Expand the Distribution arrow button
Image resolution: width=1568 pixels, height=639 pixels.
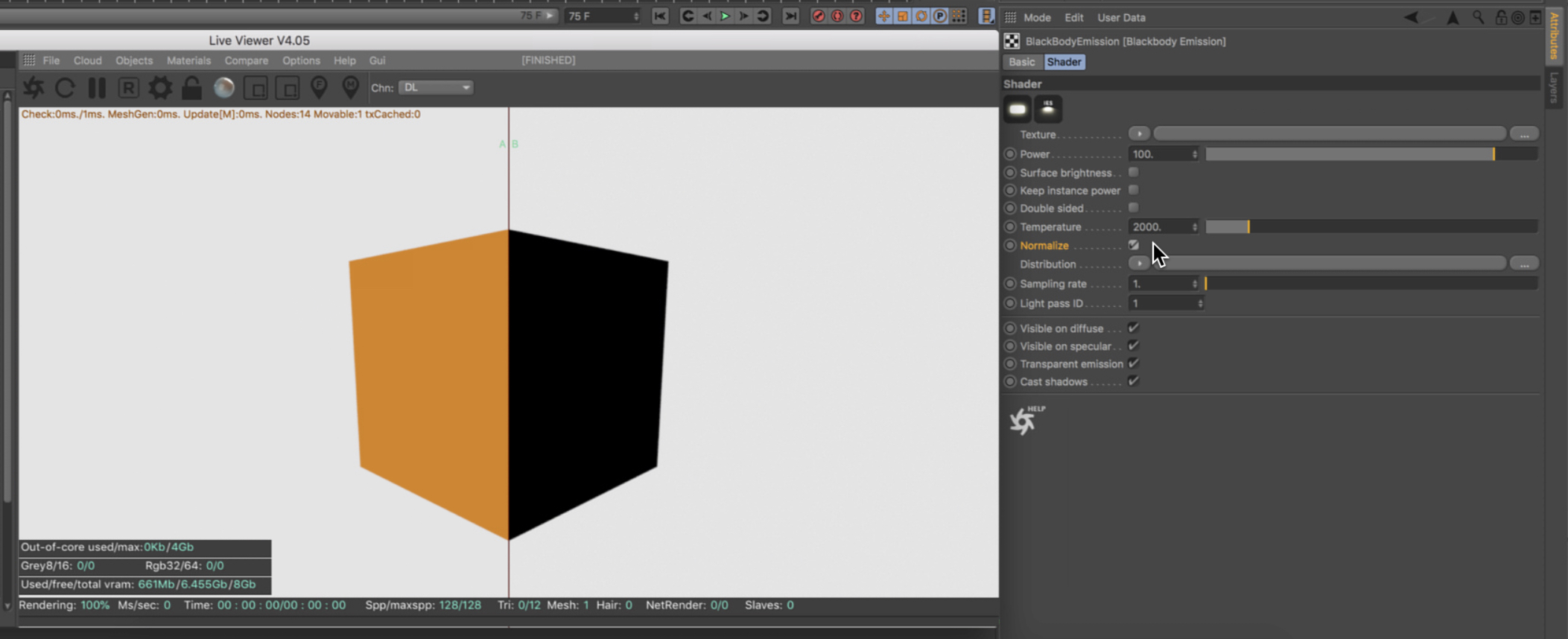[x=1138, y=264]
